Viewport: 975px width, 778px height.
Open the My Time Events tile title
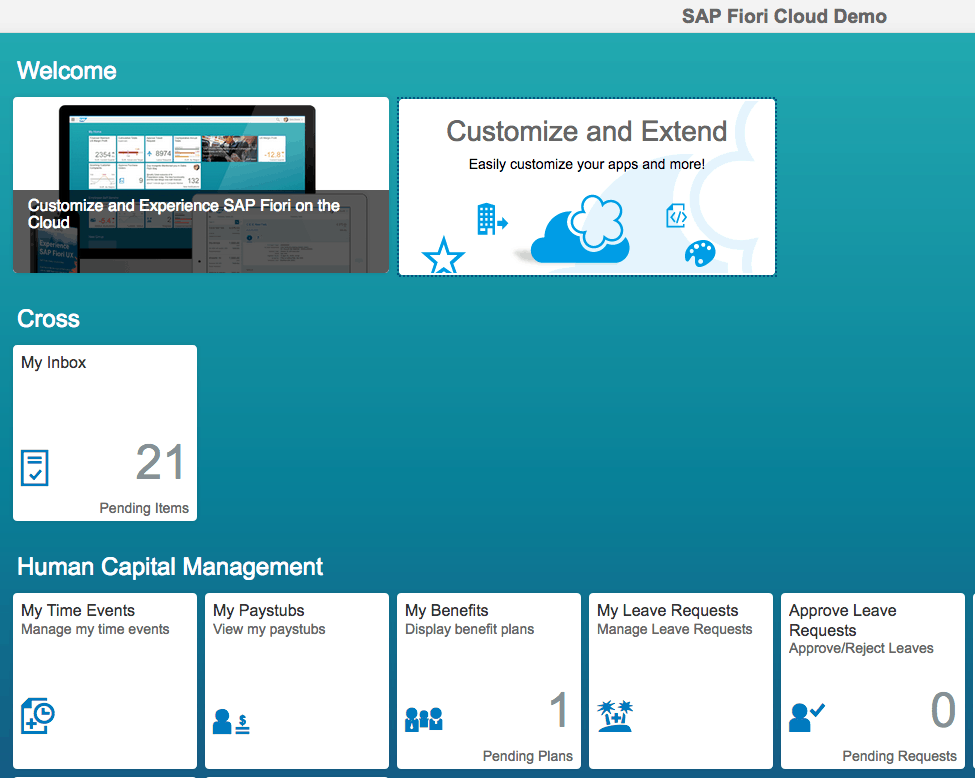tap(78, 610)
